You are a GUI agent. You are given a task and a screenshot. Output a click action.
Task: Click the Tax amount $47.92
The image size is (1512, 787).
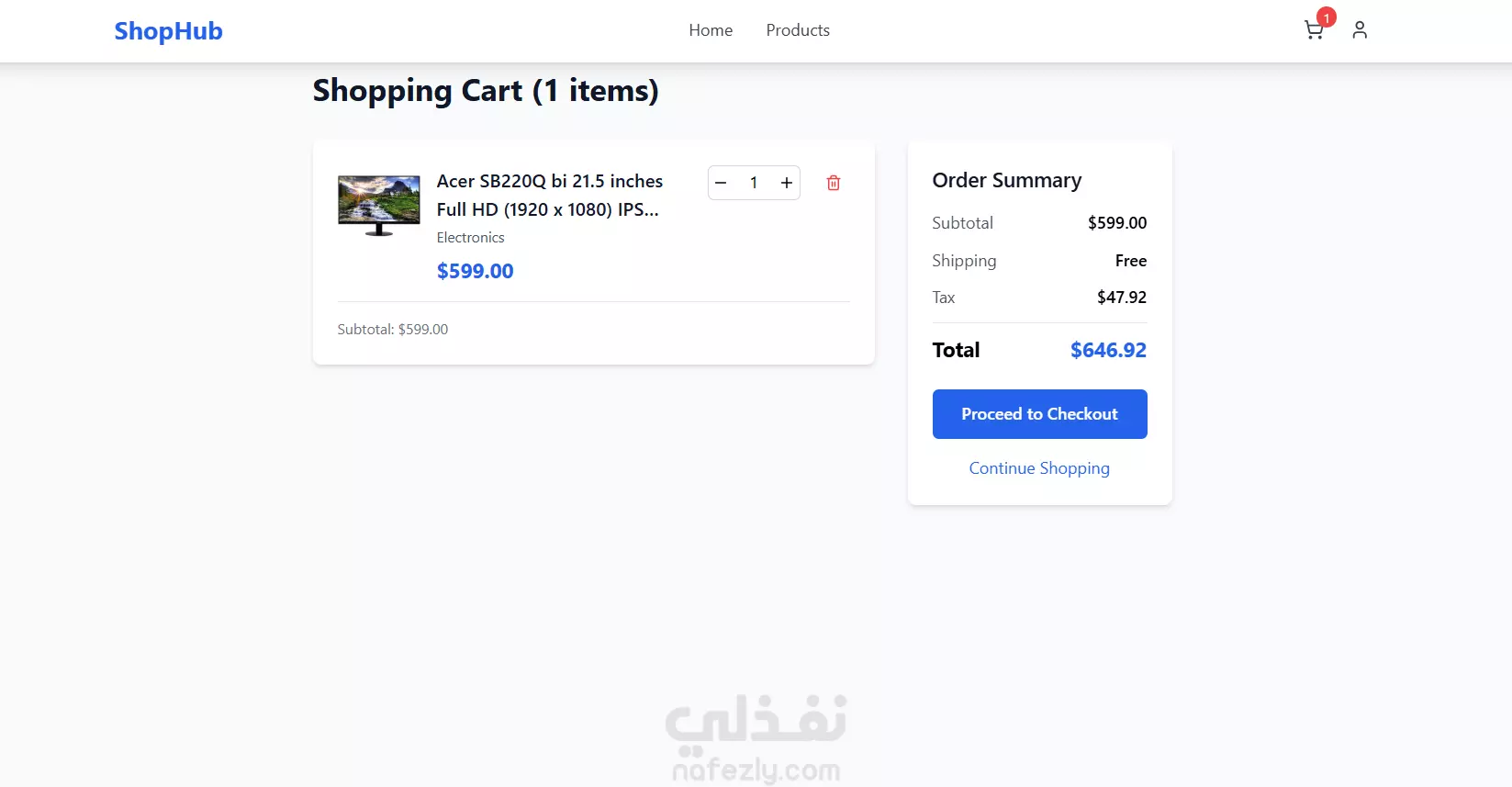(1122, 298)
